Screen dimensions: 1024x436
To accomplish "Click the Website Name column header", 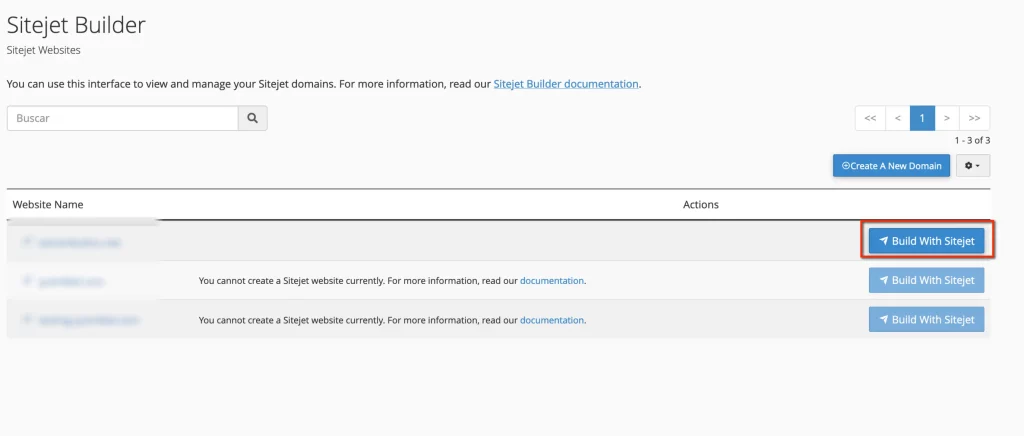I will coord(48,204).
